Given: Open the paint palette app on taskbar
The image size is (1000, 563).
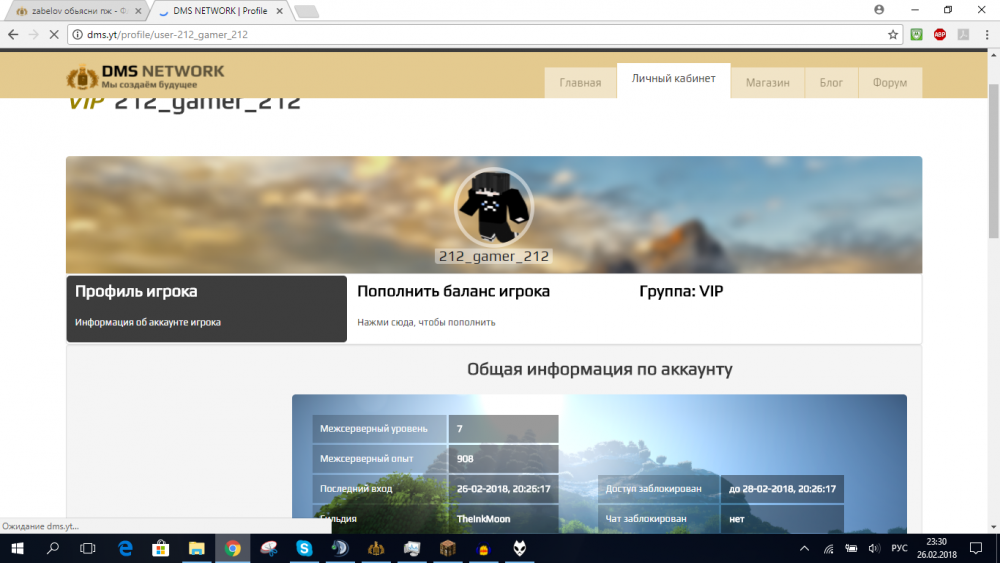Looking at the screenshot, I should tap(268, 548).
